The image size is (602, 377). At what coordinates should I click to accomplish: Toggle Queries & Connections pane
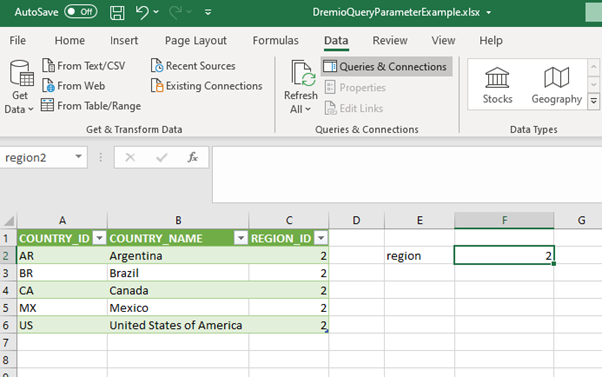386,66
